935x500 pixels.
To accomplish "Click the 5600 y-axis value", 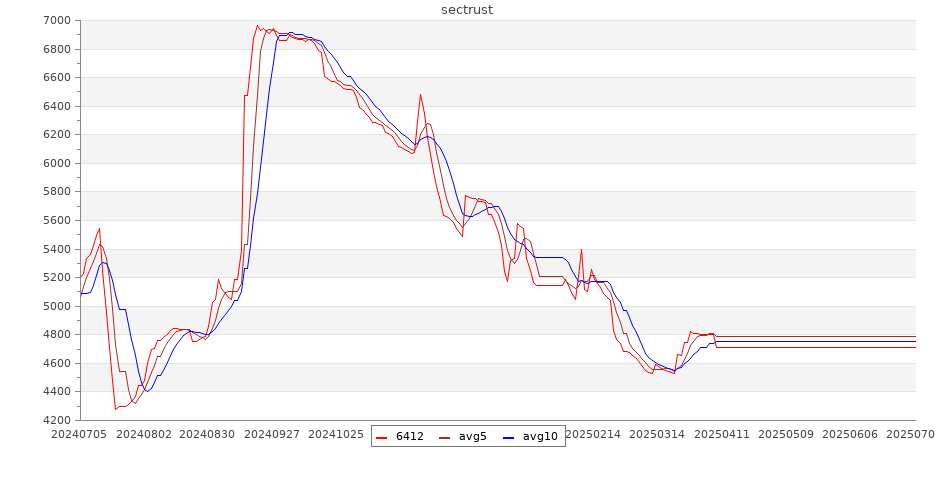I will [56, 220].
